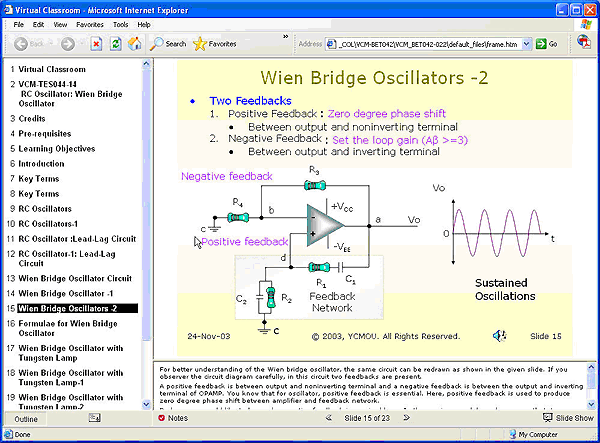Refresh the page with the green arrows icon
The width and height of the screenshot is (600, 443).
[116, 44]
